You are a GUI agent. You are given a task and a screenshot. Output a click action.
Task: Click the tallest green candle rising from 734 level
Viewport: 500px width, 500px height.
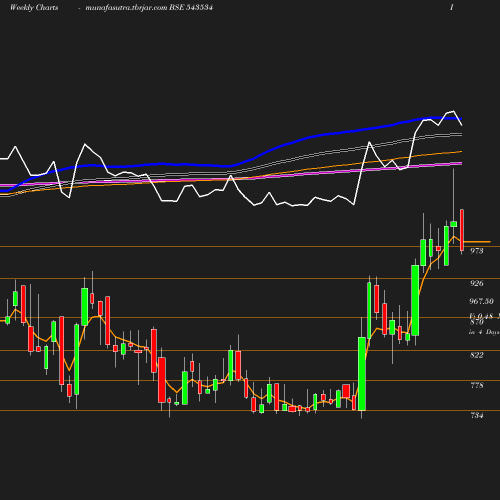[362, 374]
